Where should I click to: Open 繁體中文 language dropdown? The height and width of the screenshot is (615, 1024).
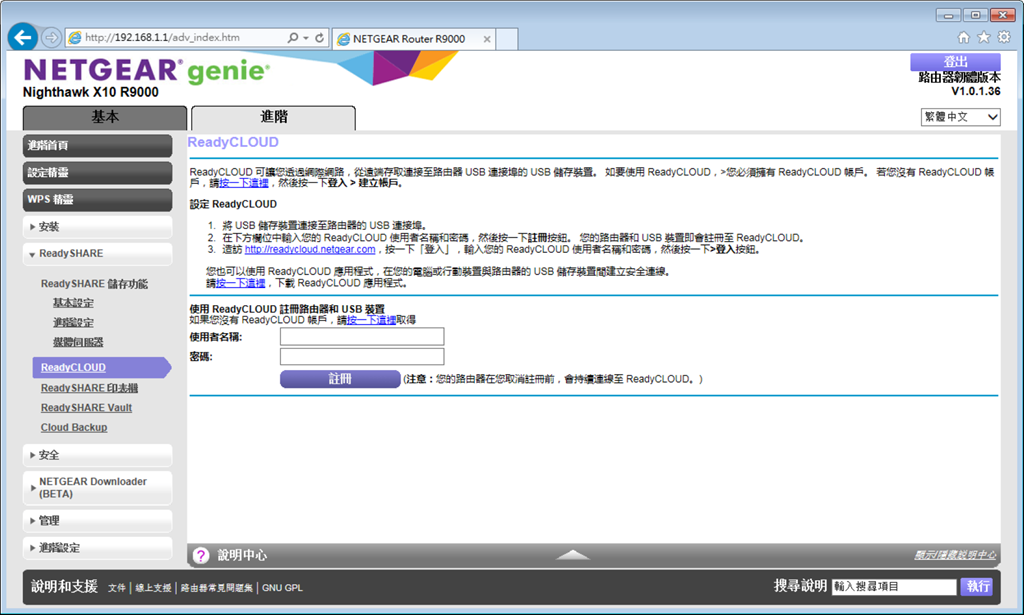(x=960, y=117)
